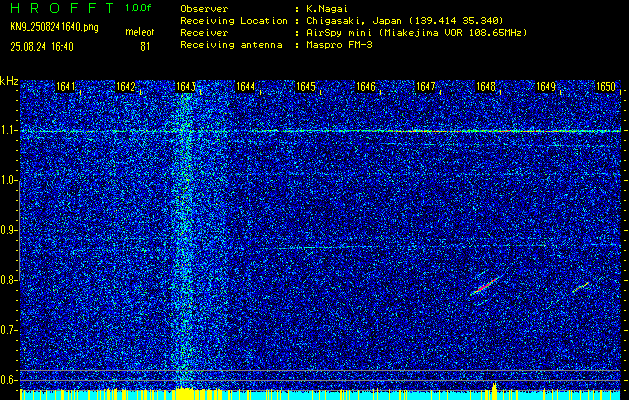Click the 0.8 frequency axis label
629x400 pixels.
point(9,280)
